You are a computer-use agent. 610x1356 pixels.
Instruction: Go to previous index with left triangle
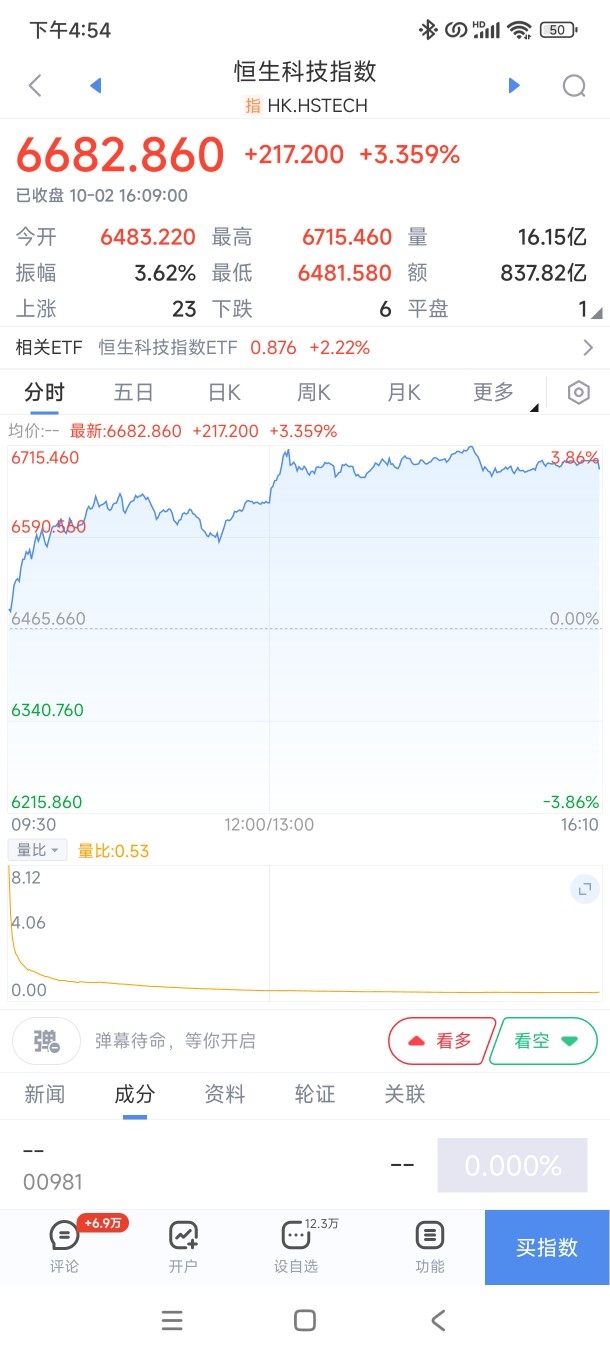tap(96, 86)
